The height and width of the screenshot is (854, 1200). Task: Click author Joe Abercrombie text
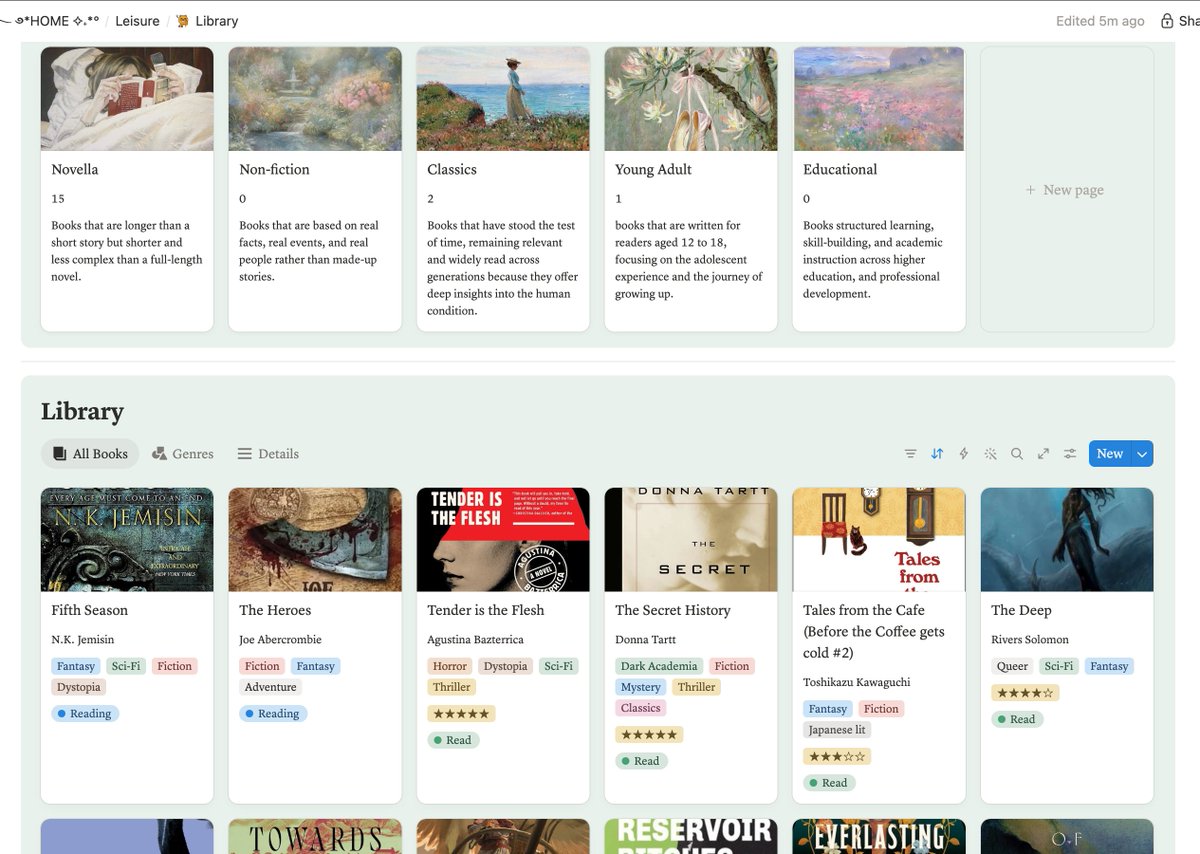coord(280,639)
